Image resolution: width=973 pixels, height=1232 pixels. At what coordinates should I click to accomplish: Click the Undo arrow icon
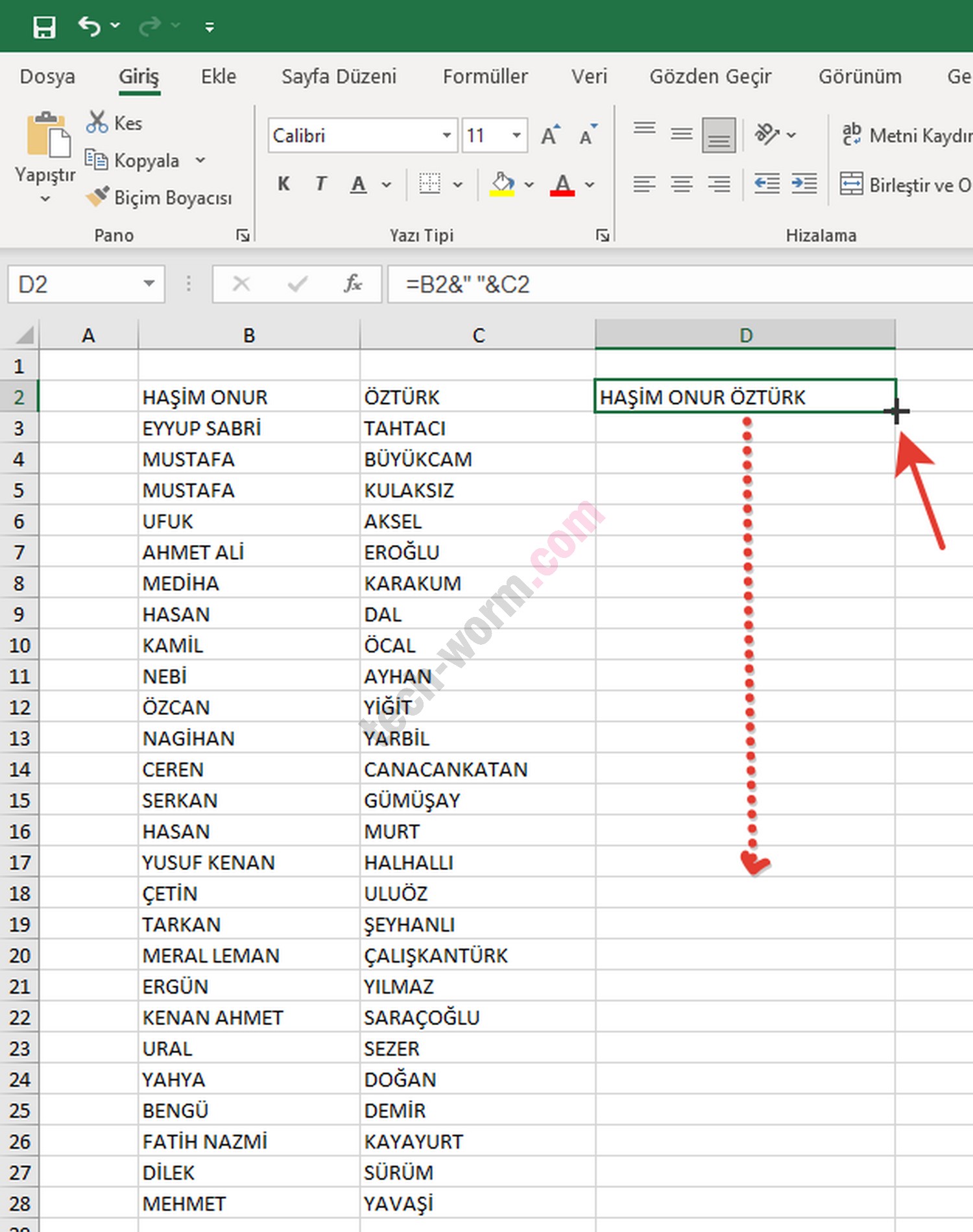tap(90, 27)
